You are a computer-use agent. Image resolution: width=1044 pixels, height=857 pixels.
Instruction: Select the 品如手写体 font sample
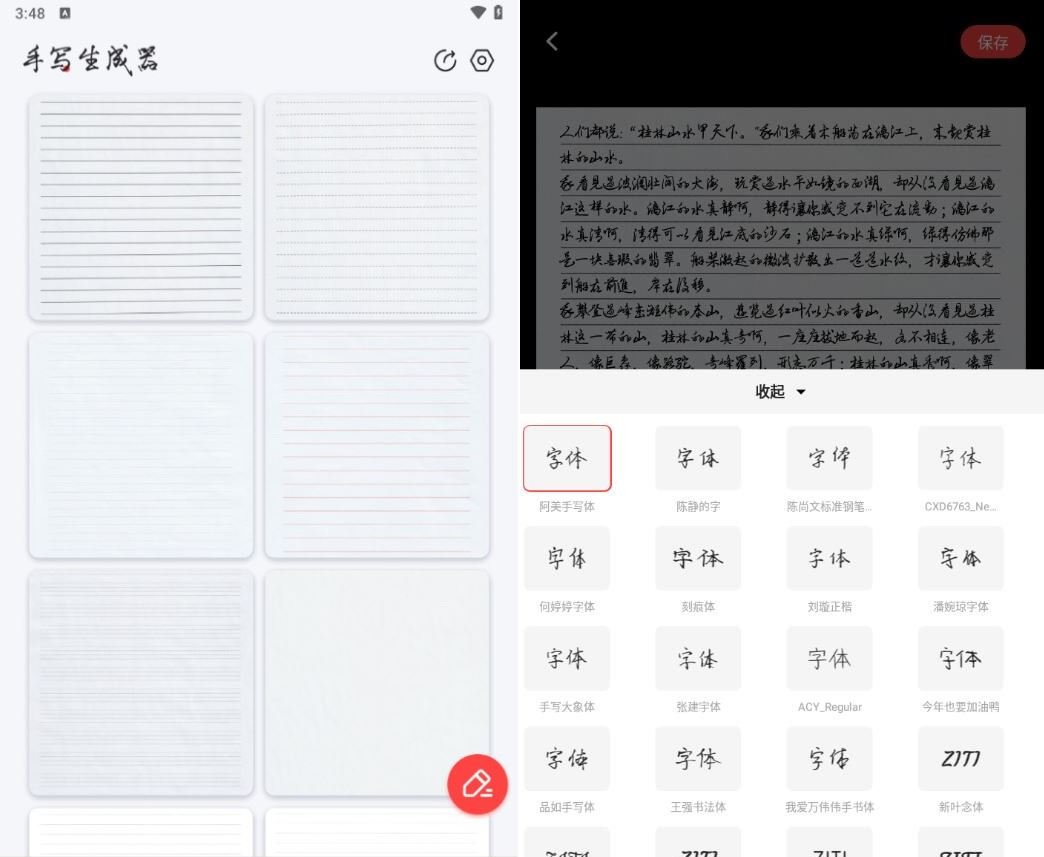567,758
